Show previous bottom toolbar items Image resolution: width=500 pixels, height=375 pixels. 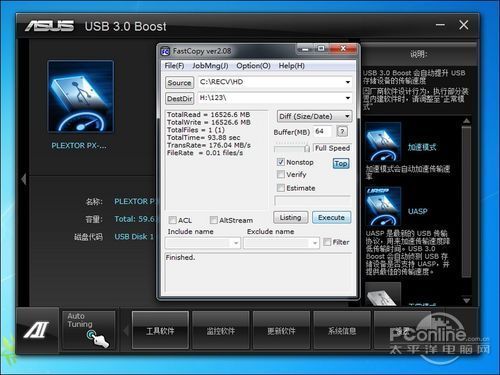pos(126,331)
